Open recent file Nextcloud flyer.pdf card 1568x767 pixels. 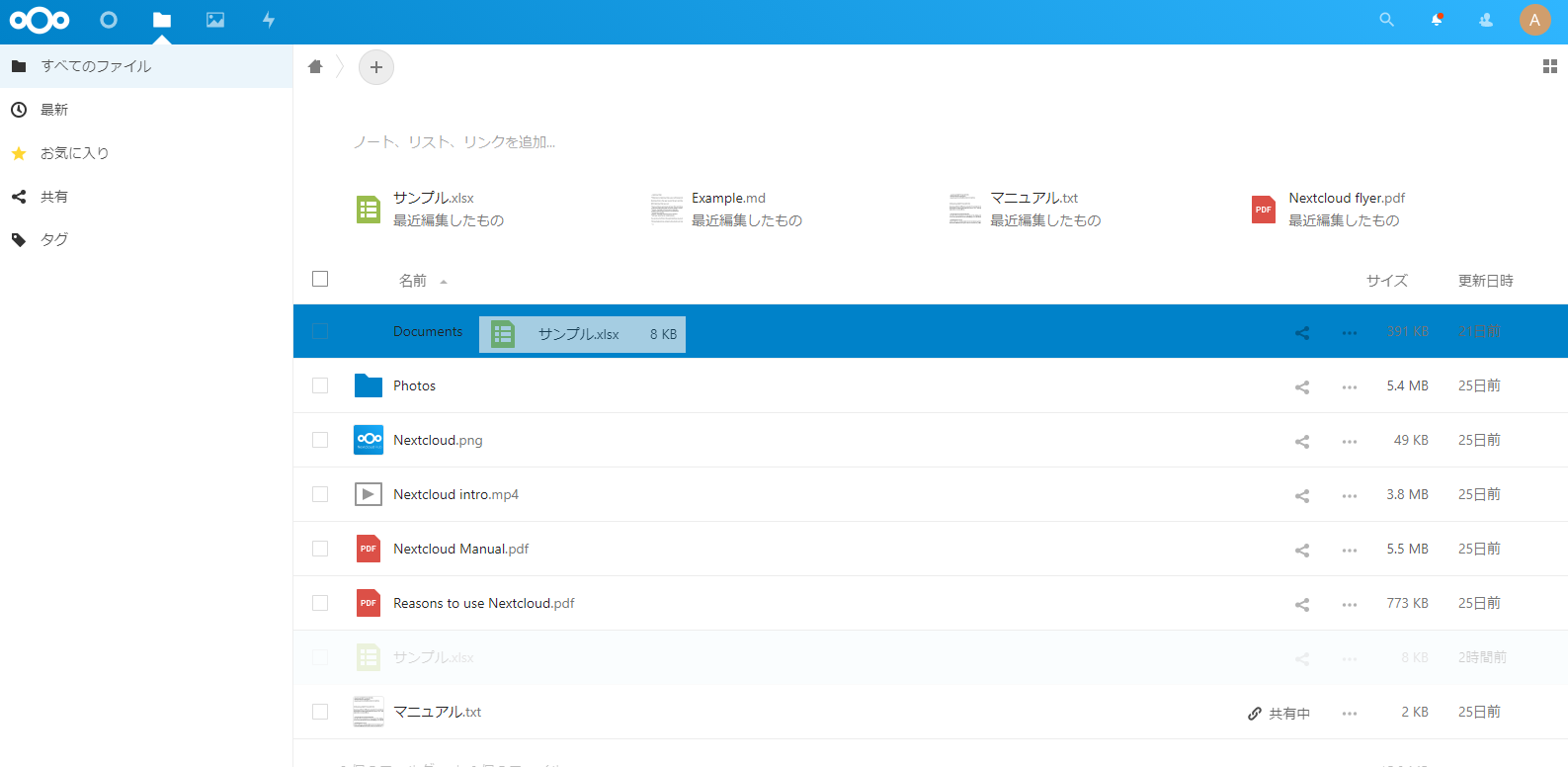pyautogui.click(x=1328, y=209)
